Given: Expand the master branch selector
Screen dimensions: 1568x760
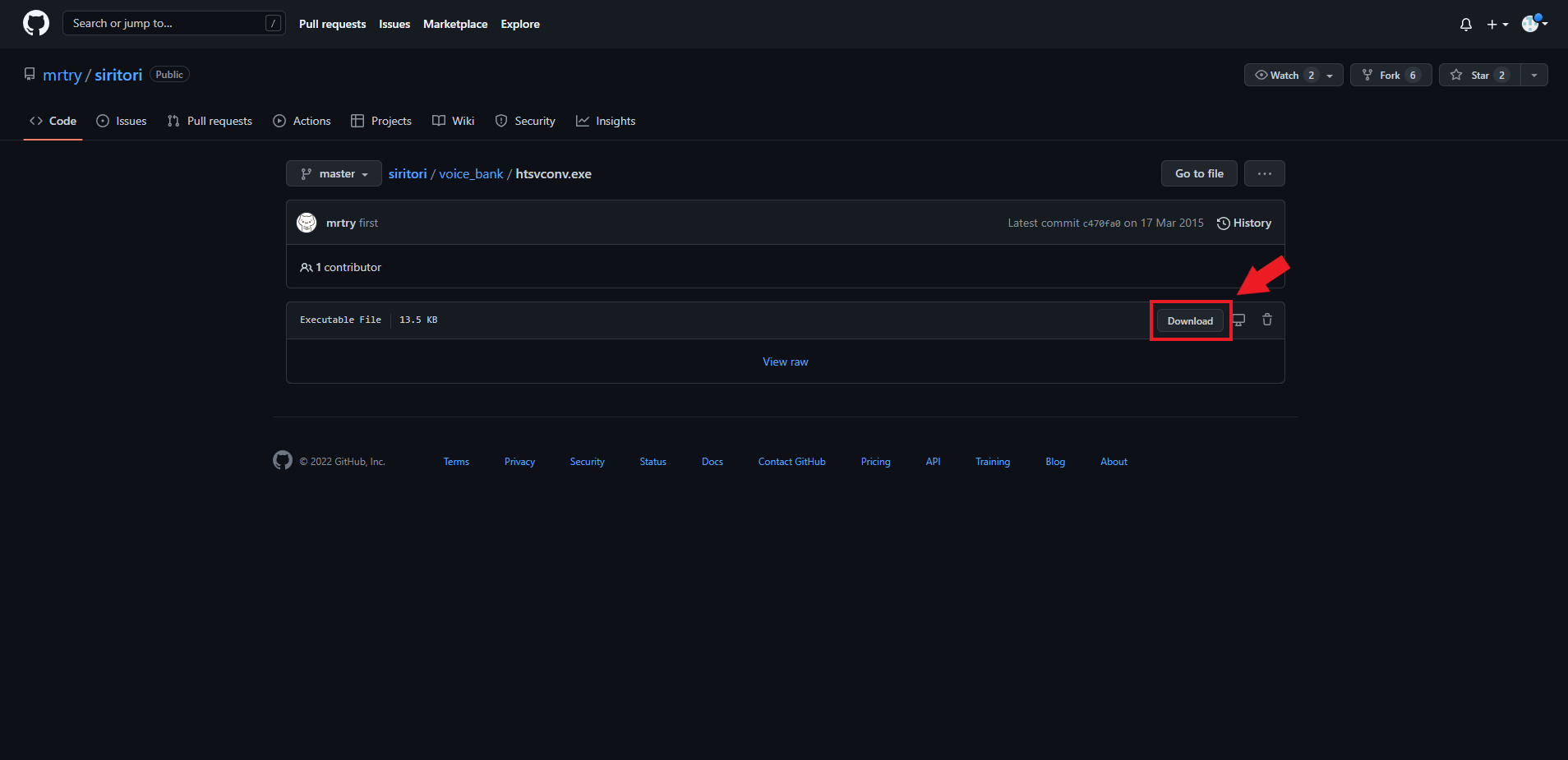Looking at the screenshot, I should point(334,173).
